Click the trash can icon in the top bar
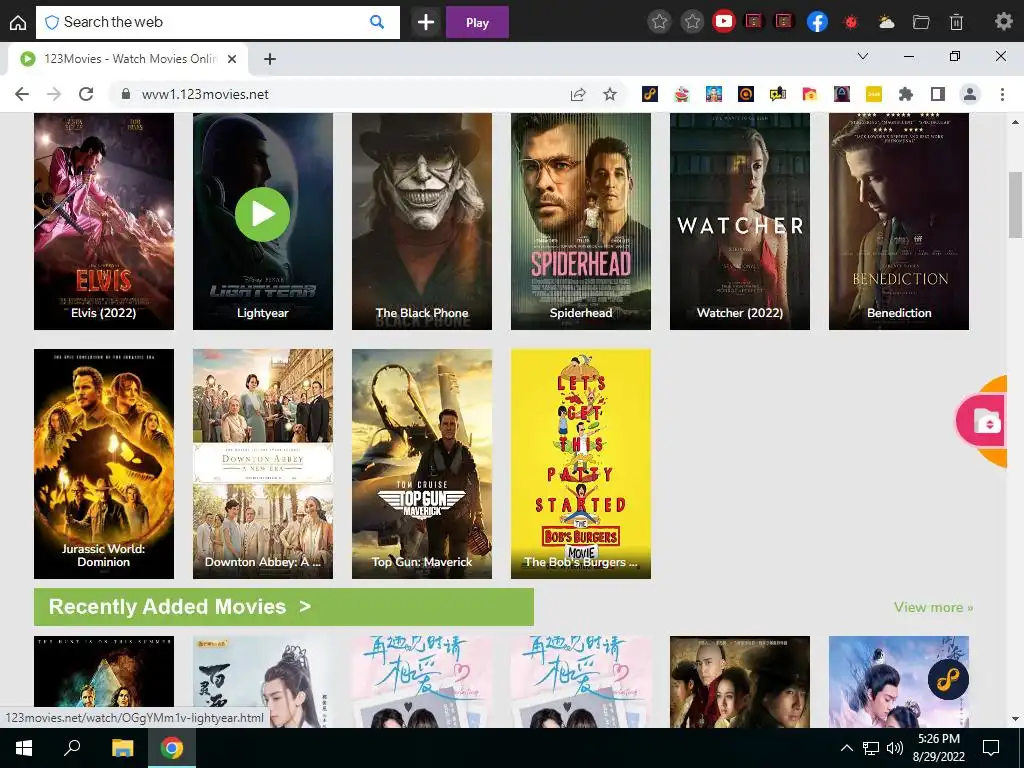The width and height of the screenshot is (1024, 768). [x=956, y=22]
